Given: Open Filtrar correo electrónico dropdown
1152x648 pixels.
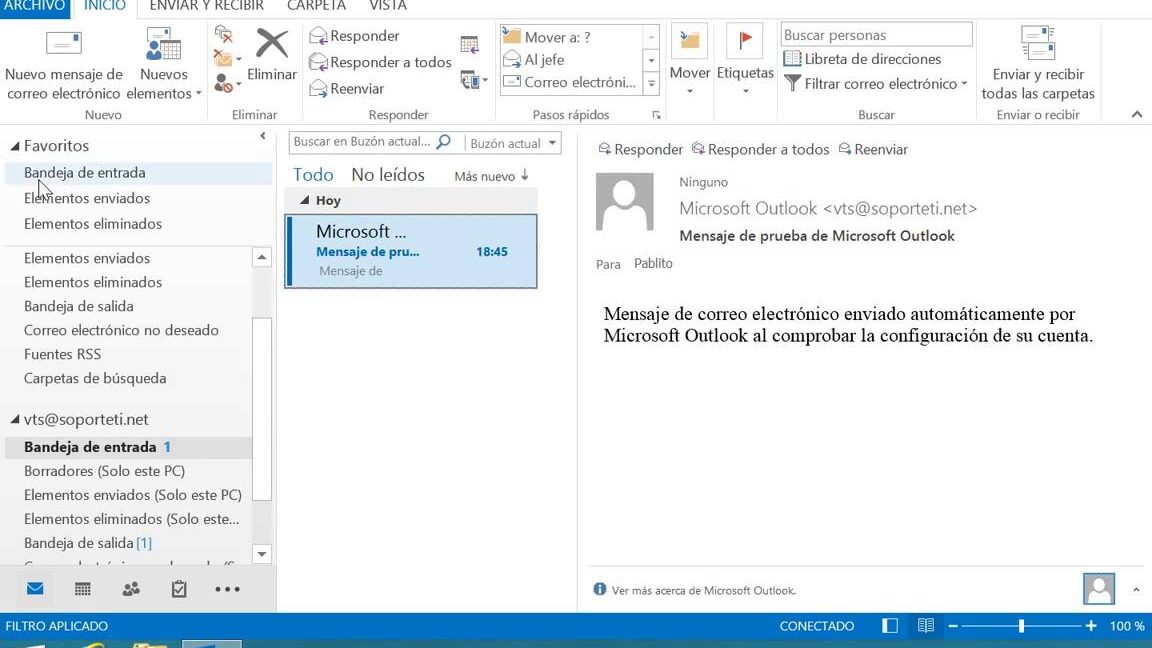Looking at the screenshot, I should (876, 84).
